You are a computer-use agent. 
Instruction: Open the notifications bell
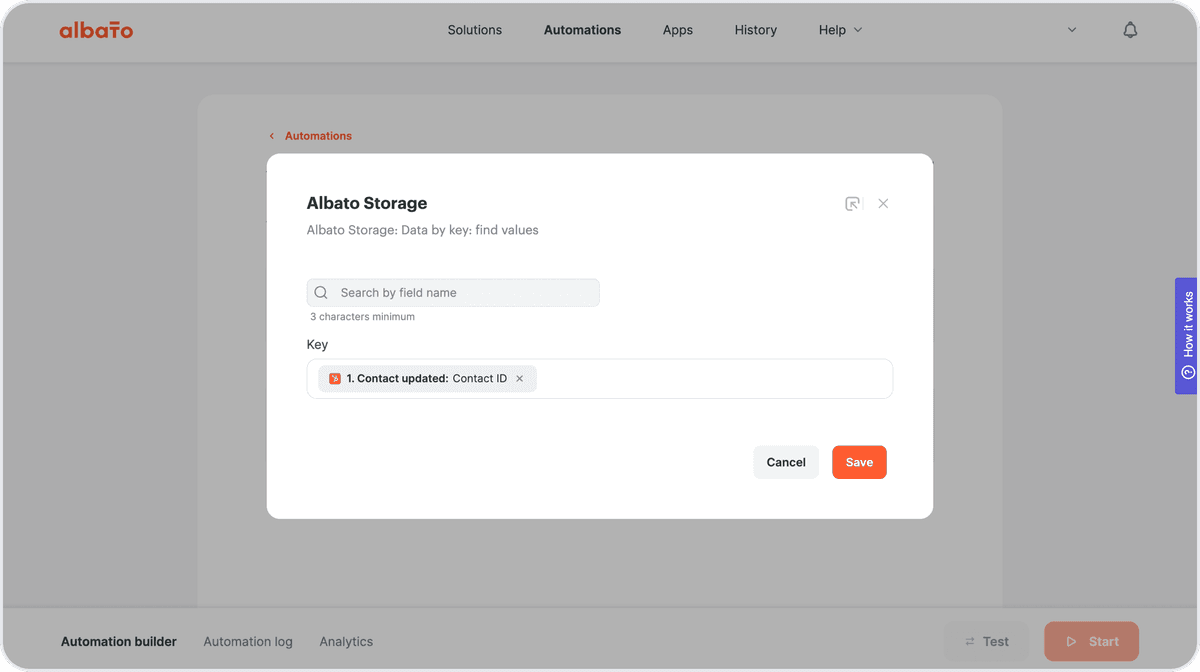click(x=1130, y=30)
